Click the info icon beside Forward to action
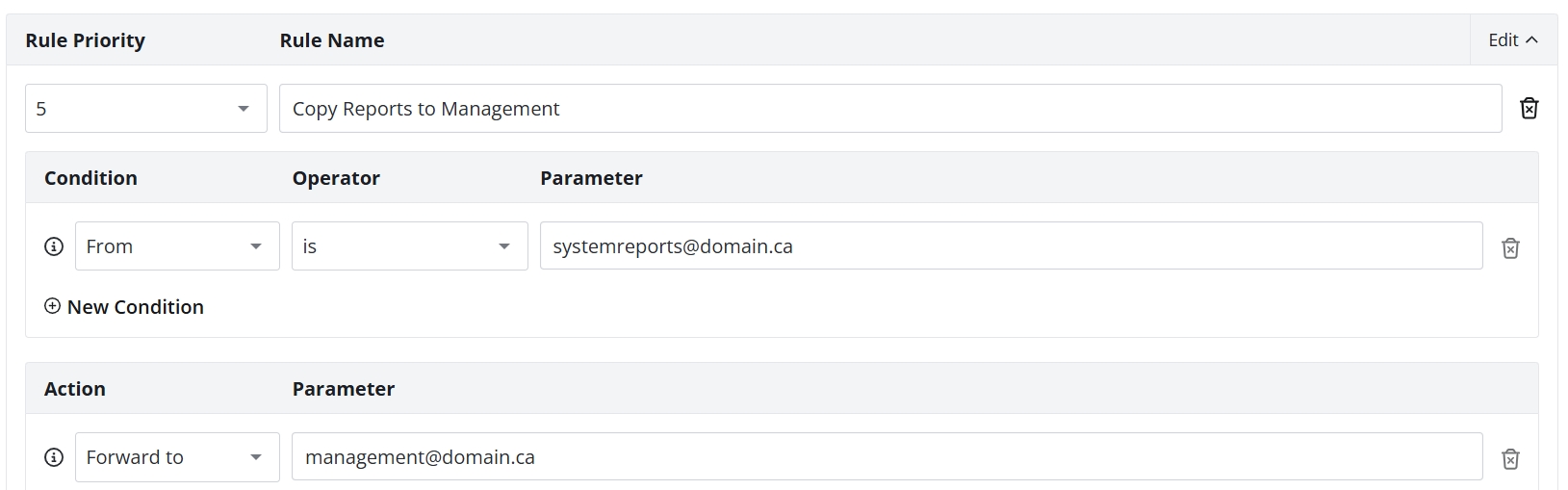The image size is (1568, 490). pos(54,457)
